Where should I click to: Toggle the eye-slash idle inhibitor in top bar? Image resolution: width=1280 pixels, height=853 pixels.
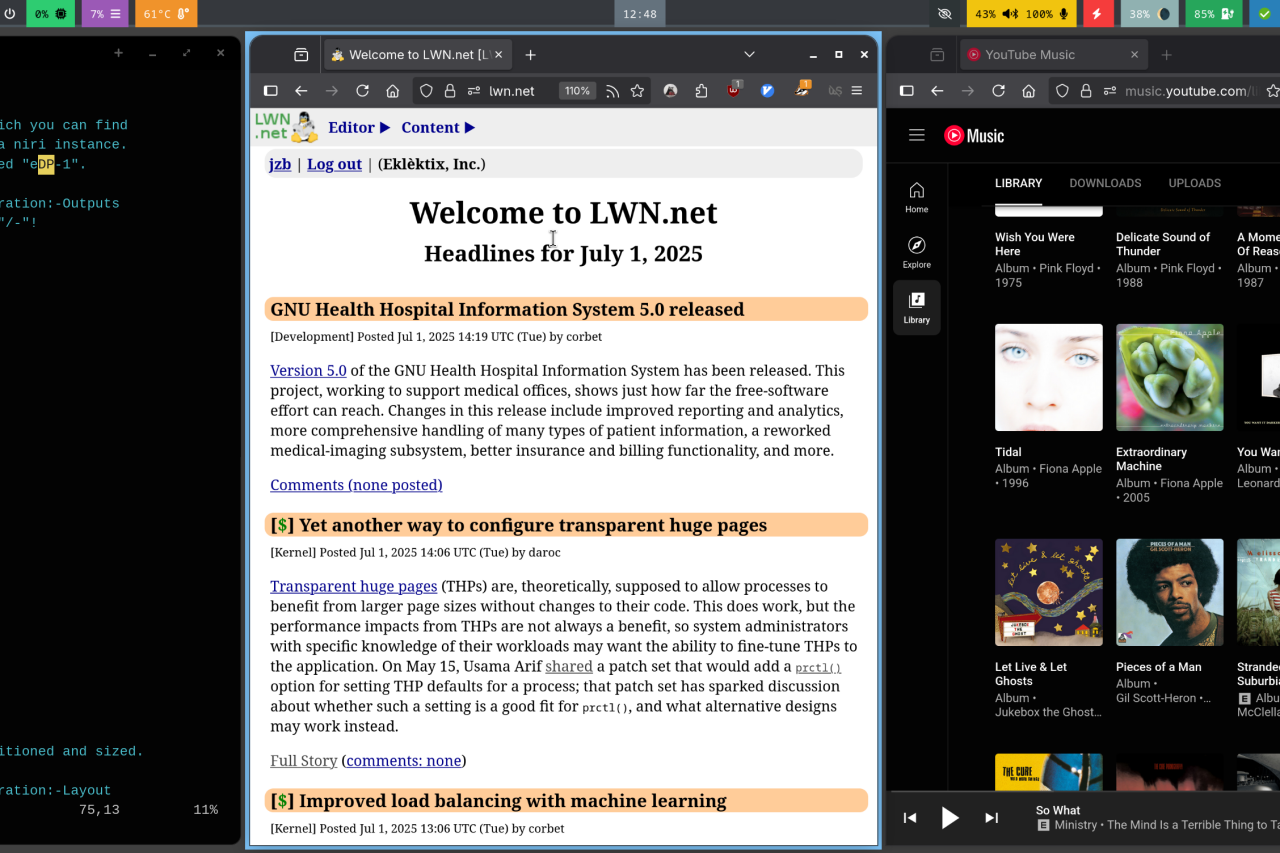pos(944,14)
